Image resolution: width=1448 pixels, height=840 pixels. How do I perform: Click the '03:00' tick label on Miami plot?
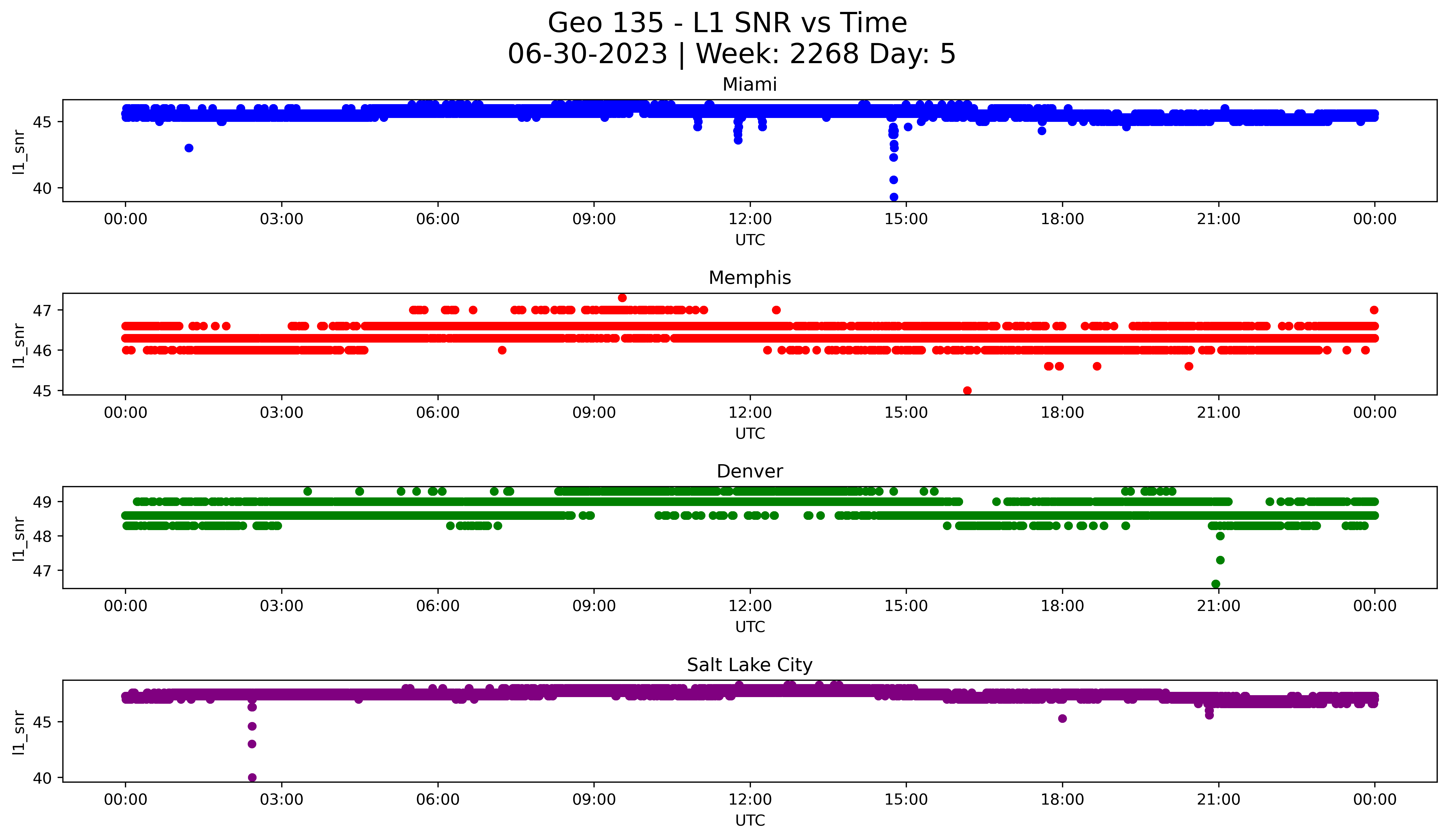(282, 219)
